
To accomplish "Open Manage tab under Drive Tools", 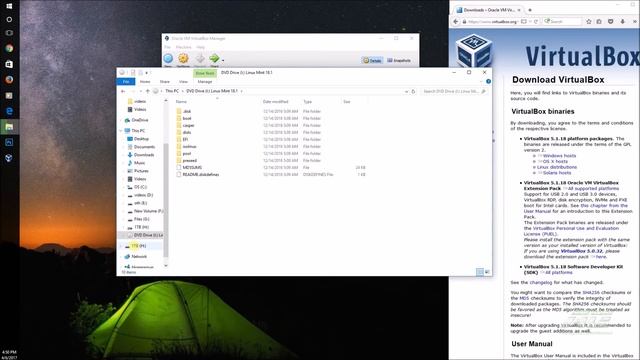I will coord(205,82).
